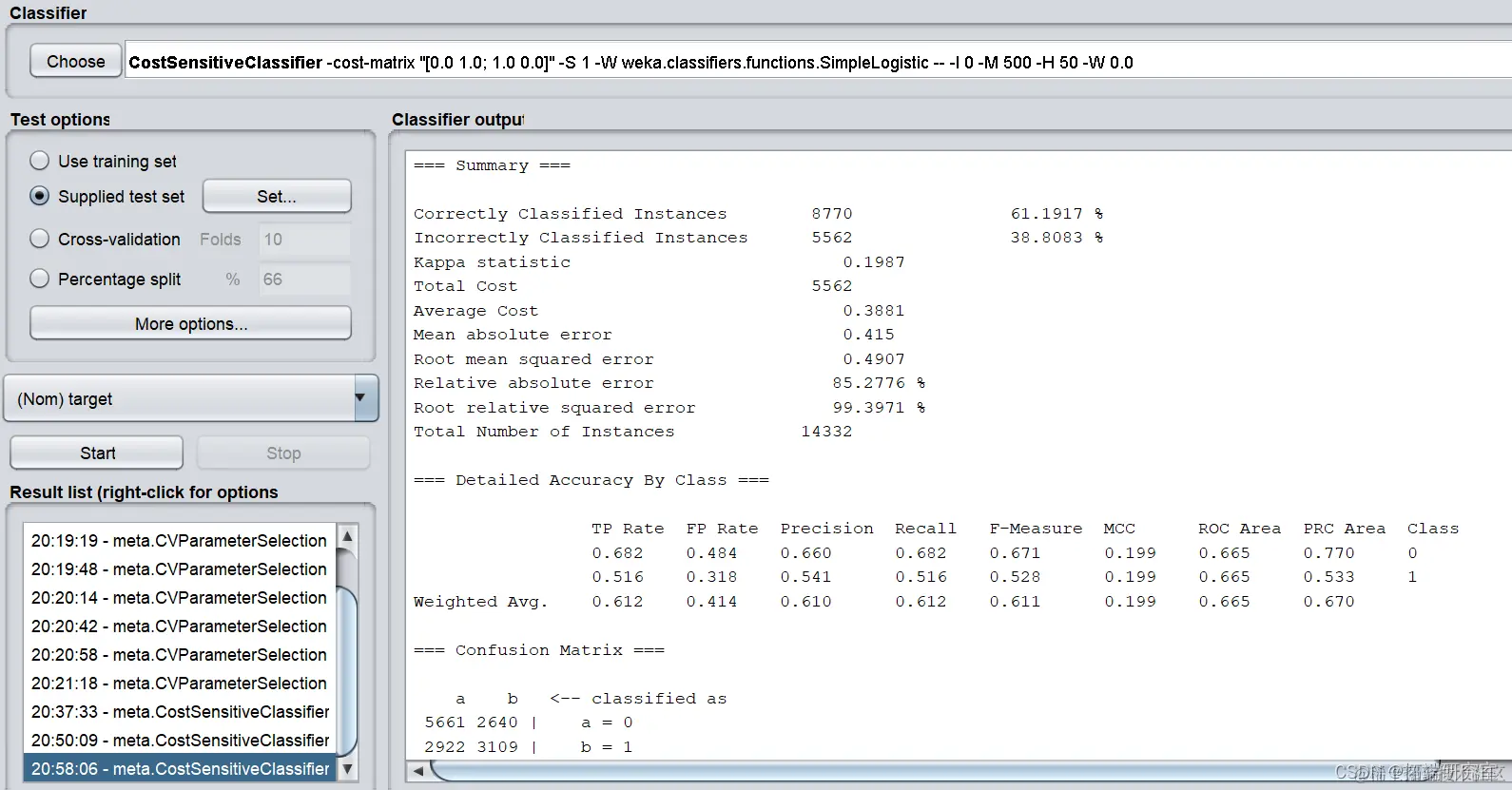Select 20:50:09 CostSensitiveClassifier result
Viewport: 1512px width, 790px height.
click(x=179, y=740)
